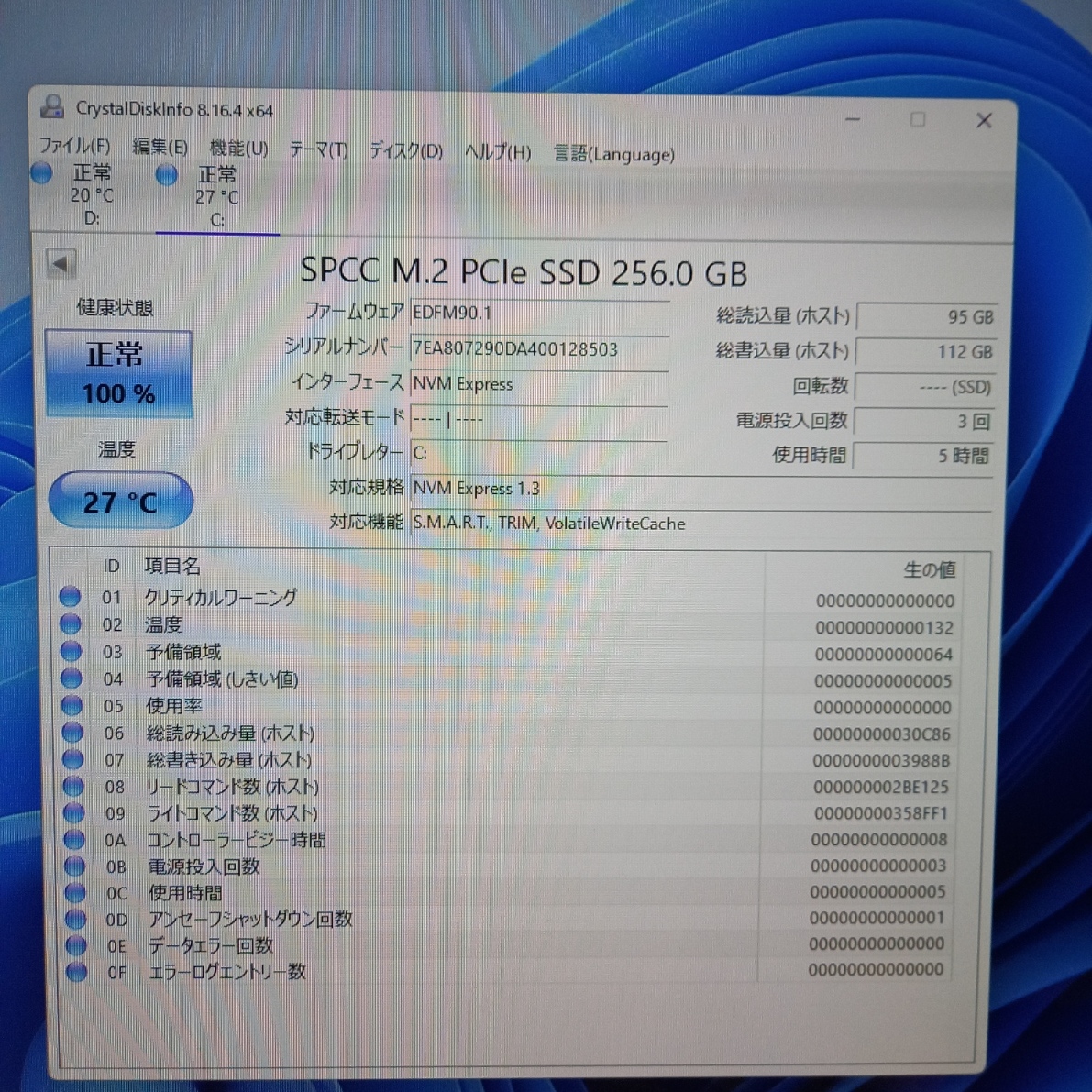The image size is (1092, 1092).
Task: Click raw value 0000000000008
Action: tap(879, 840)
